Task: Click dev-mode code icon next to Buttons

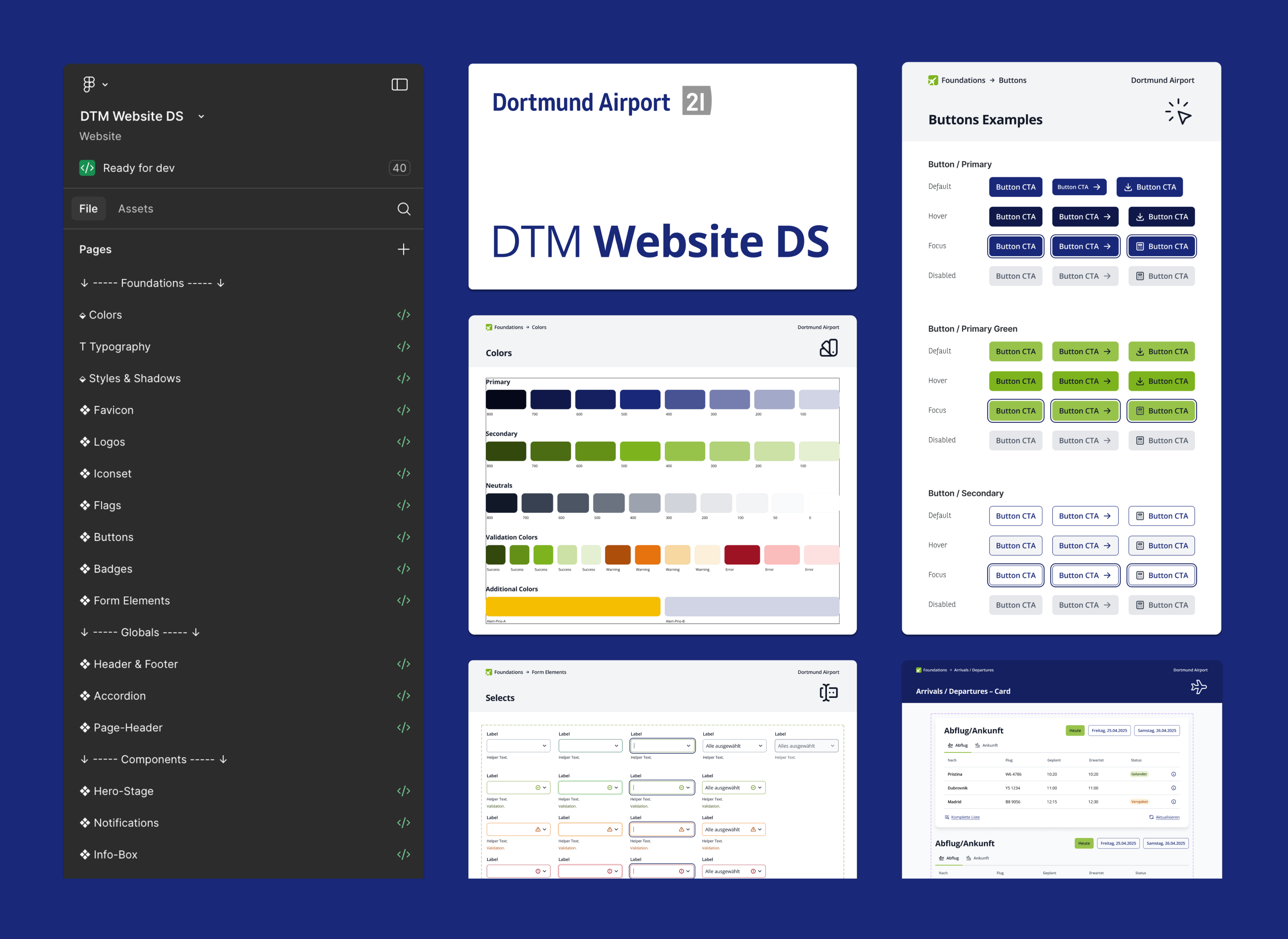Action: click(x=404, y=537)
